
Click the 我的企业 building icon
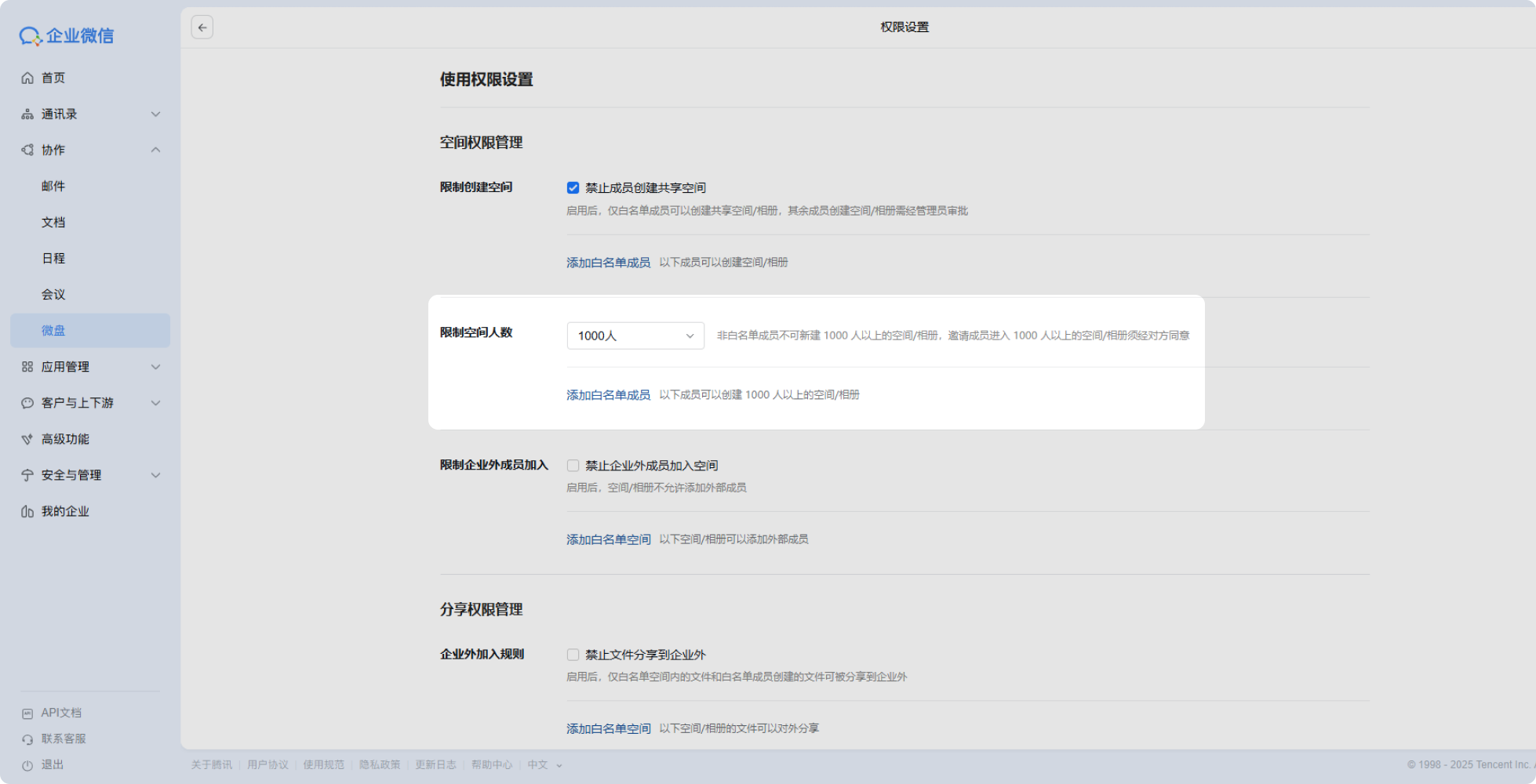point(27,511)
